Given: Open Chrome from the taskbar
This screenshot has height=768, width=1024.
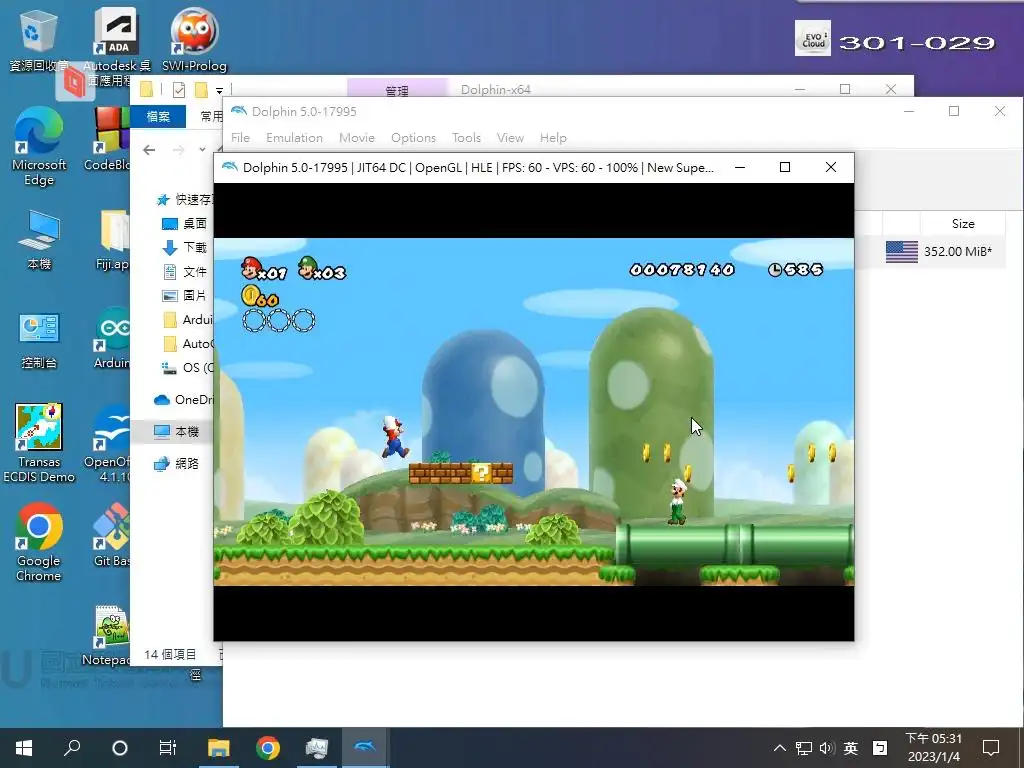Looking at the screenshot, I should tap(268, 748).
